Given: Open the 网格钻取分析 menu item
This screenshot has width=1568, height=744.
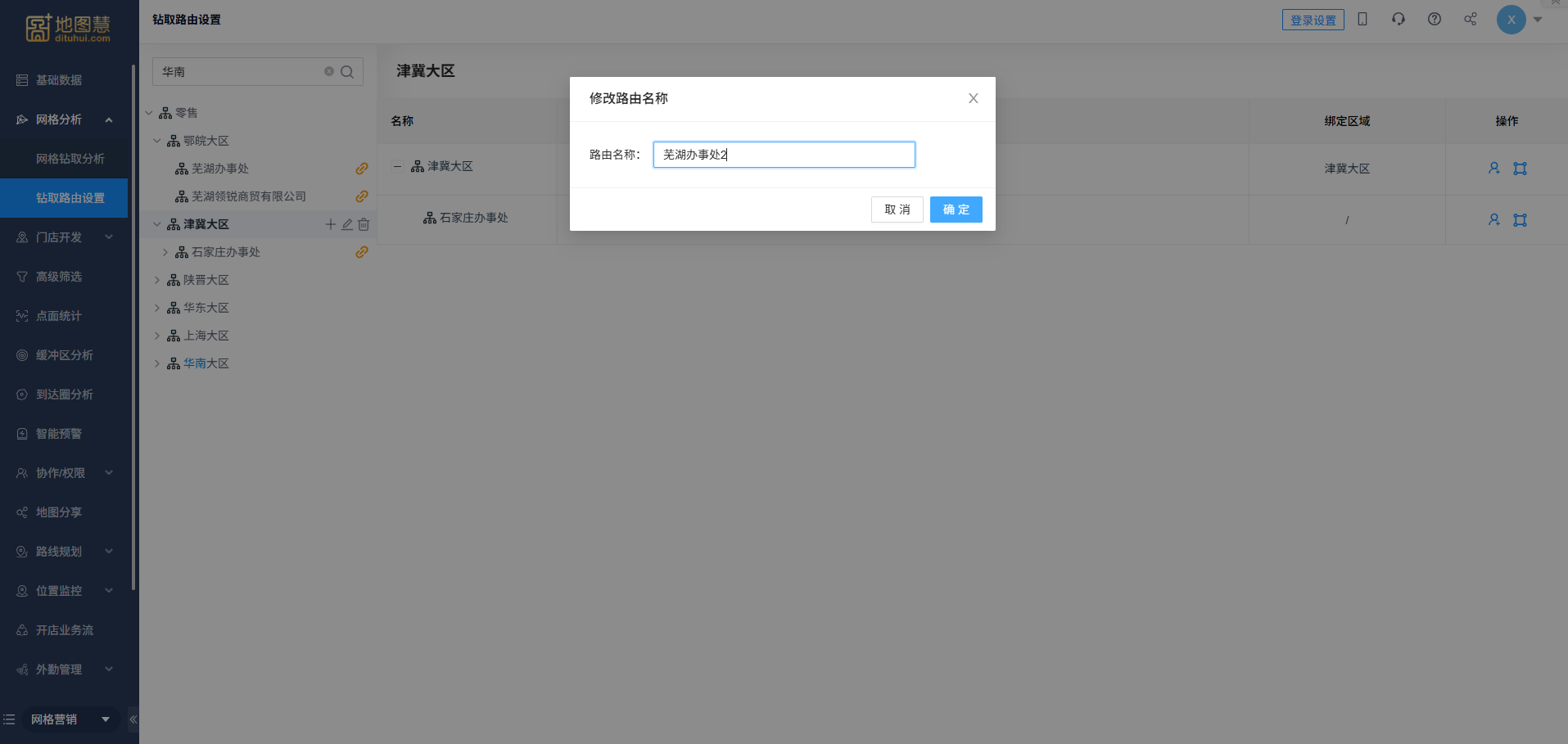Looking at the screenshot, I should [x=70, y=159].
